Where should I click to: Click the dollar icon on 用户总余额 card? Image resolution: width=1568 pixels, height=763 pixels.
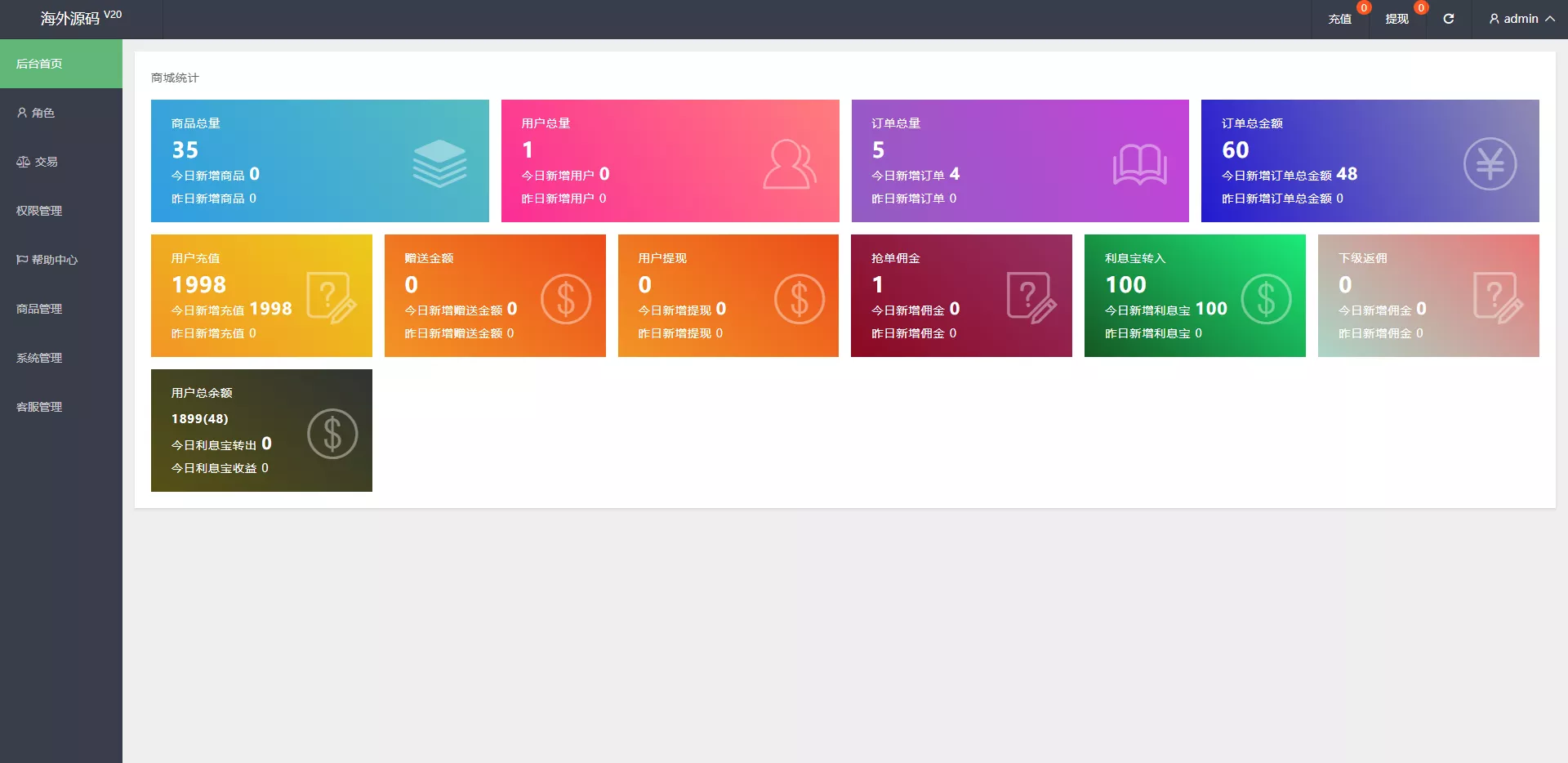point(332,434)
